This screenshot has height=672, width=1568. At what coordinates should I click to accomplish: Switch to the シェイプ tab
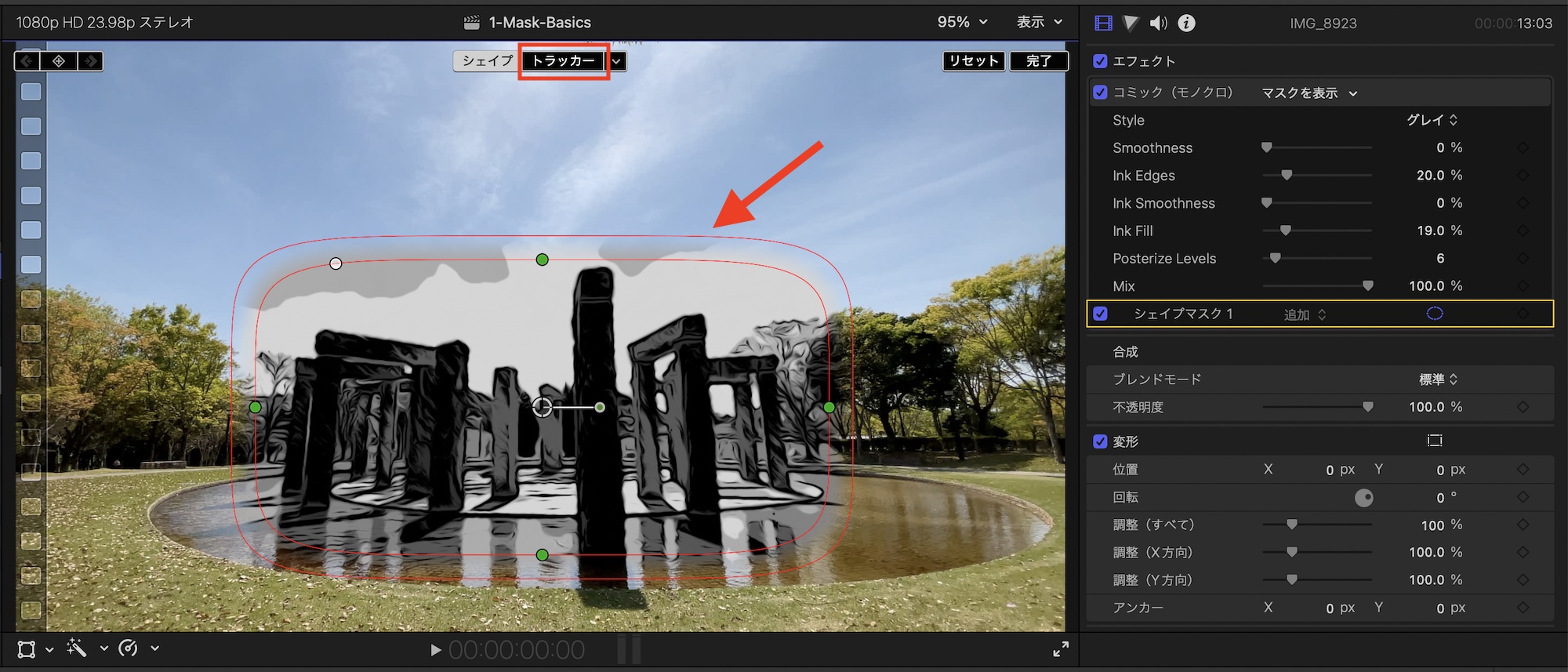pyautogui.click(x=487, y=61)
